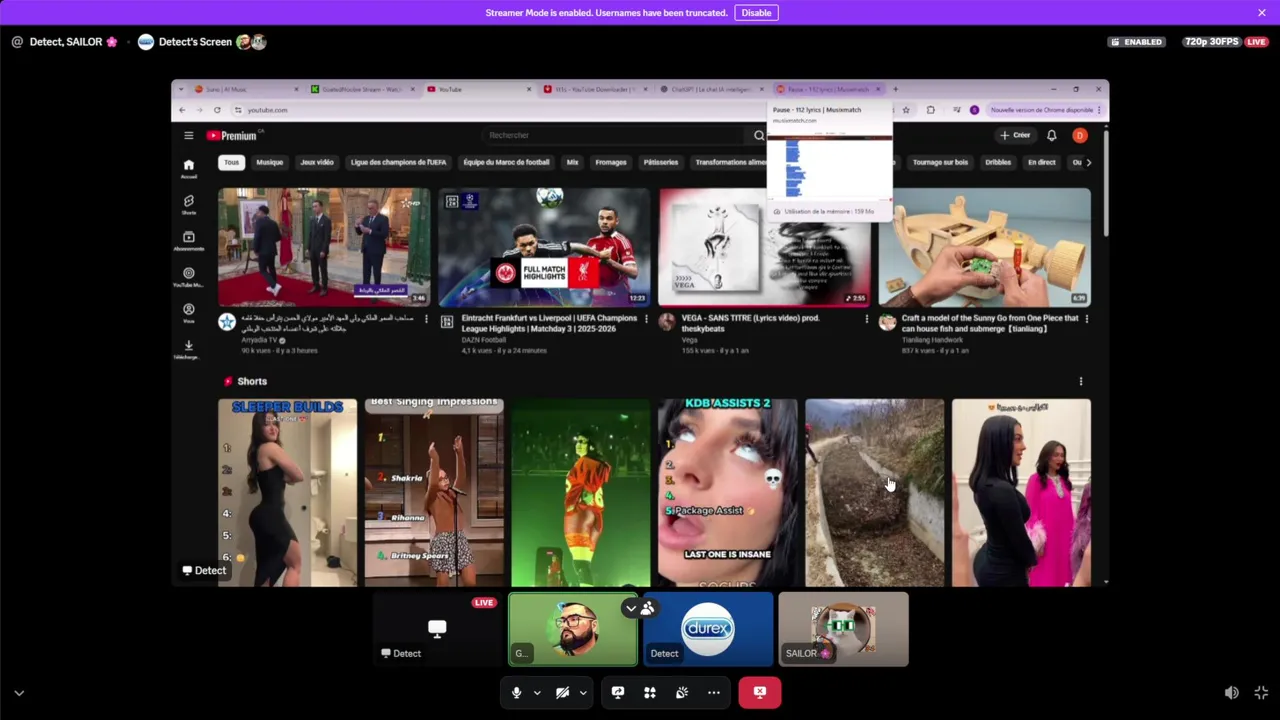Switch to the ChatGPT Chrome tab
The height and width of the screenshot is (720, 1280).
(x=712, y=89)
